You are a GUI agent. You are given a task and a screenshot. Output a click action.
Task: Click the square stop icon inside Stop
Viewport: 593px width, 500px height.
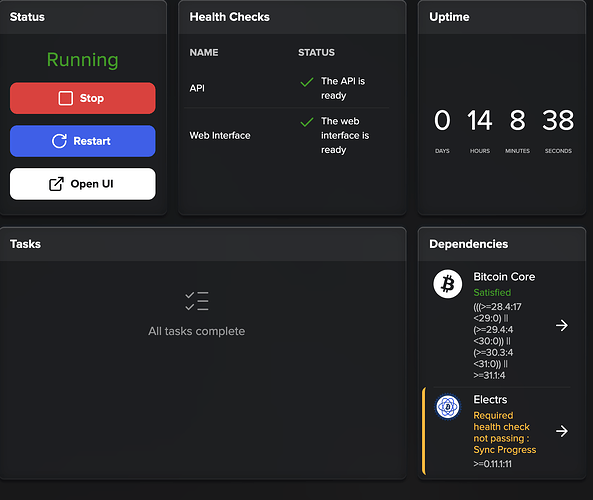click(65, 98)
